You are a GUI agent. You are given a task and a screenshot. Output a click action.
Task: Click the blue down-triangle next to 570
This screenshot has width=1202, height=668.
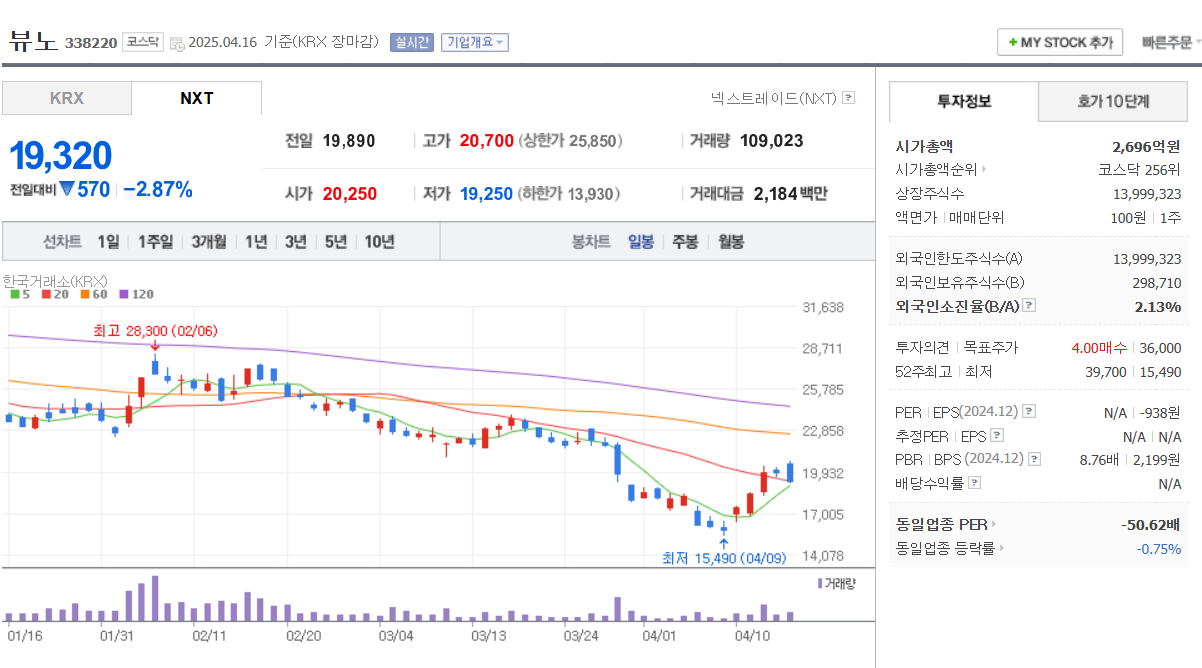pos(67,189)
